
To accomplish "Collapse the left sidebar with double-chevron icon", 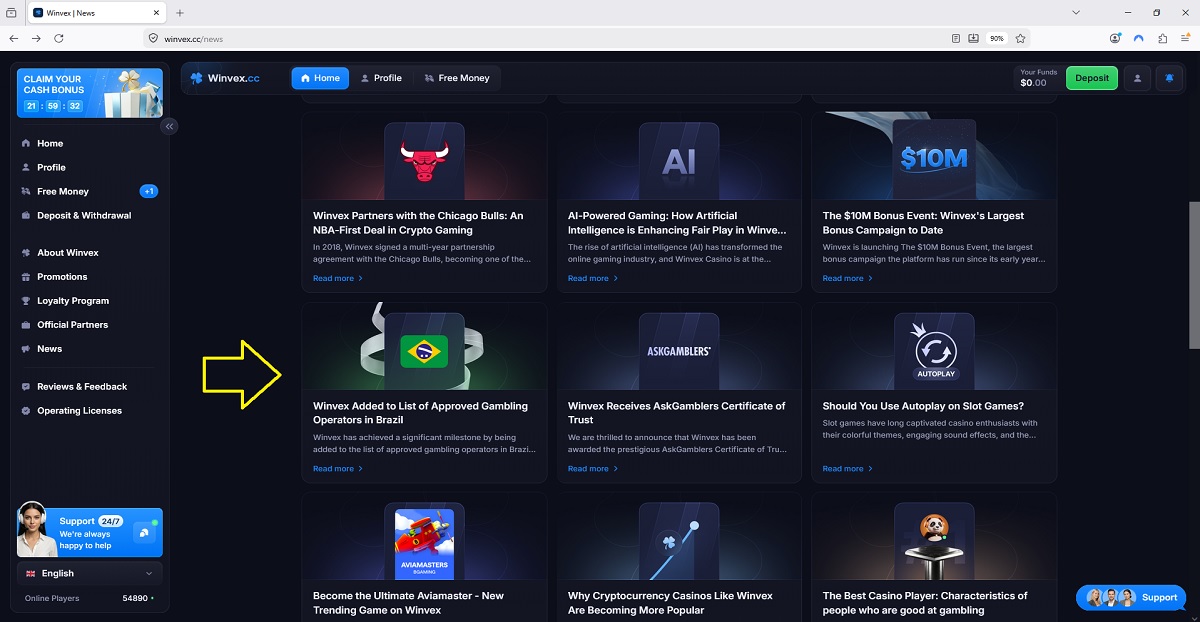I will (169, 126).
